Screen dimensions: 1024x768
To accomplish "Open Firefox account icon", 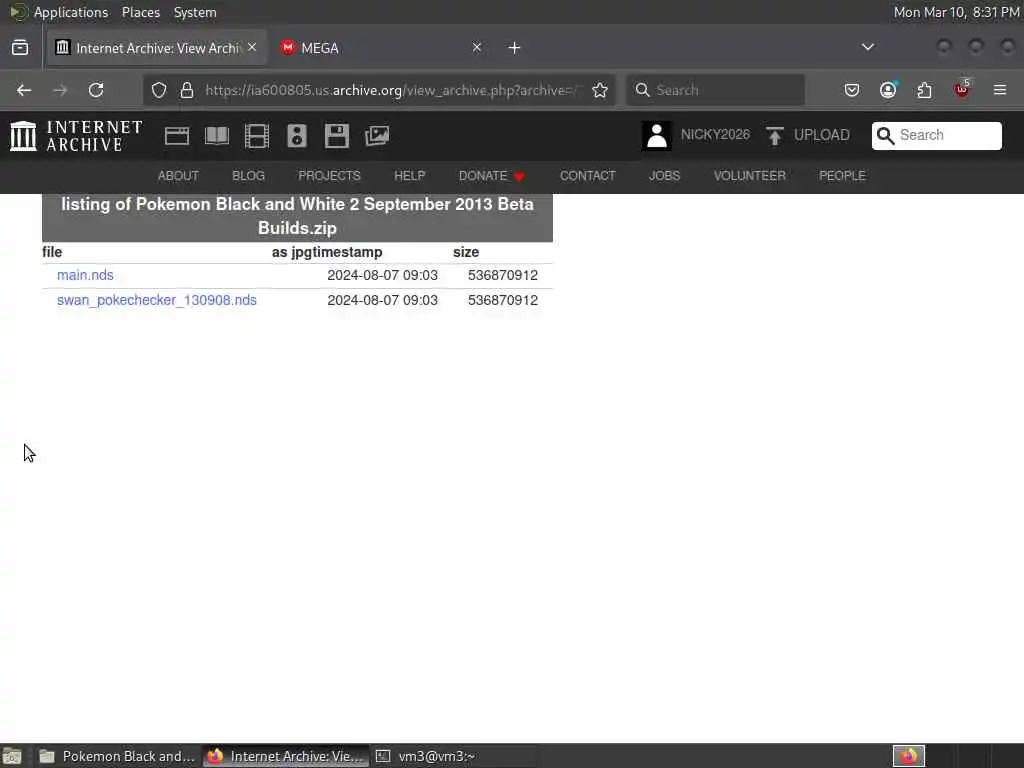I will coord(888,90).
